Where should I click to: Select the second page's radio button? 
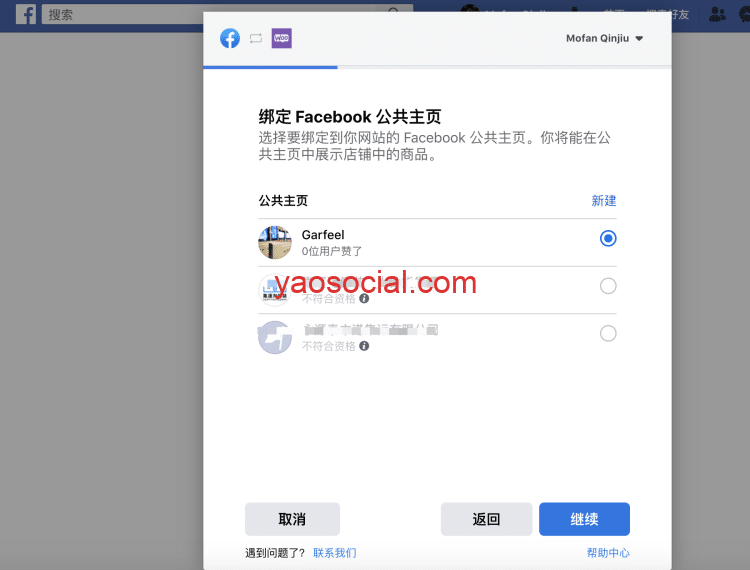pyautogui.click(x=608, y=286)
